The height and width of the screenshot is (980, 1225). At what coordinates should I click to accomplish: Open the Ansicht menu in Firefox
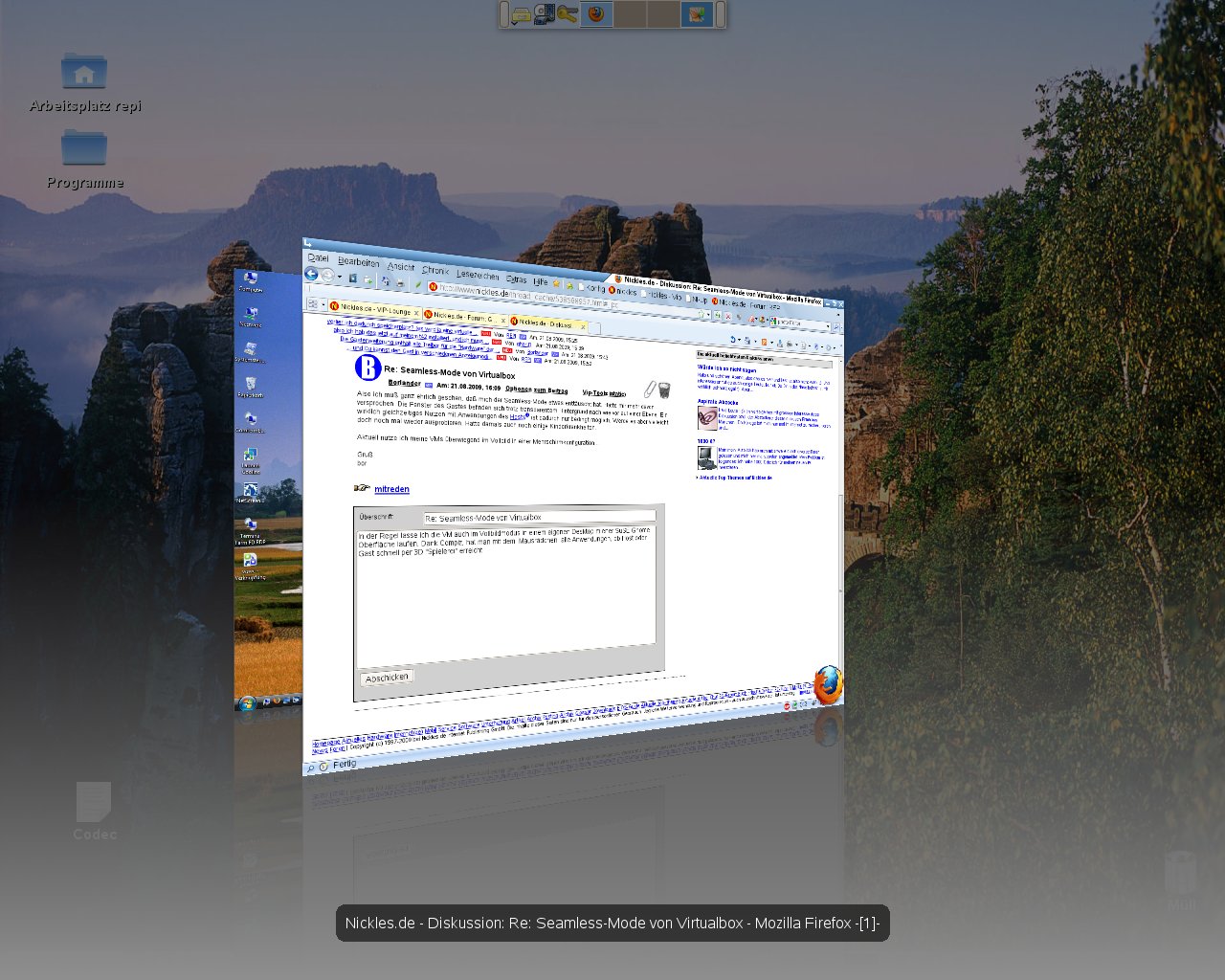pos(401,266)
